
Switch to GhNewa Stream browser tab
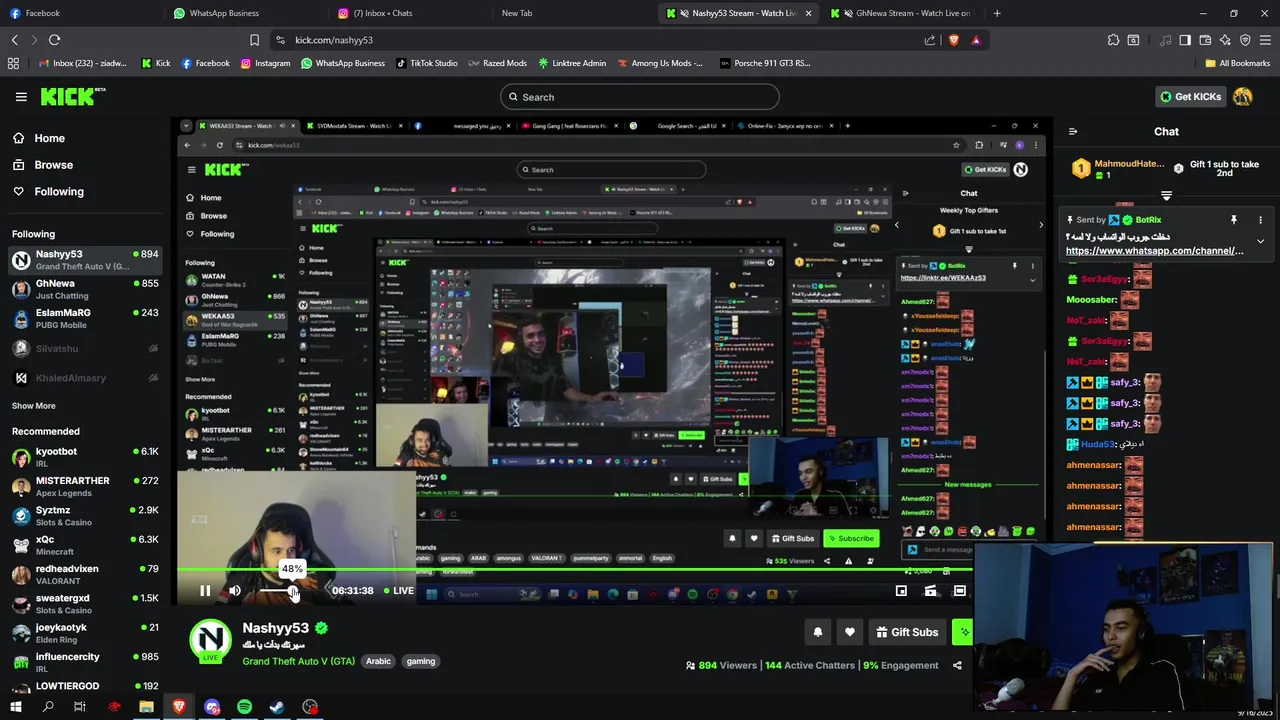click(x=900, y=13)
